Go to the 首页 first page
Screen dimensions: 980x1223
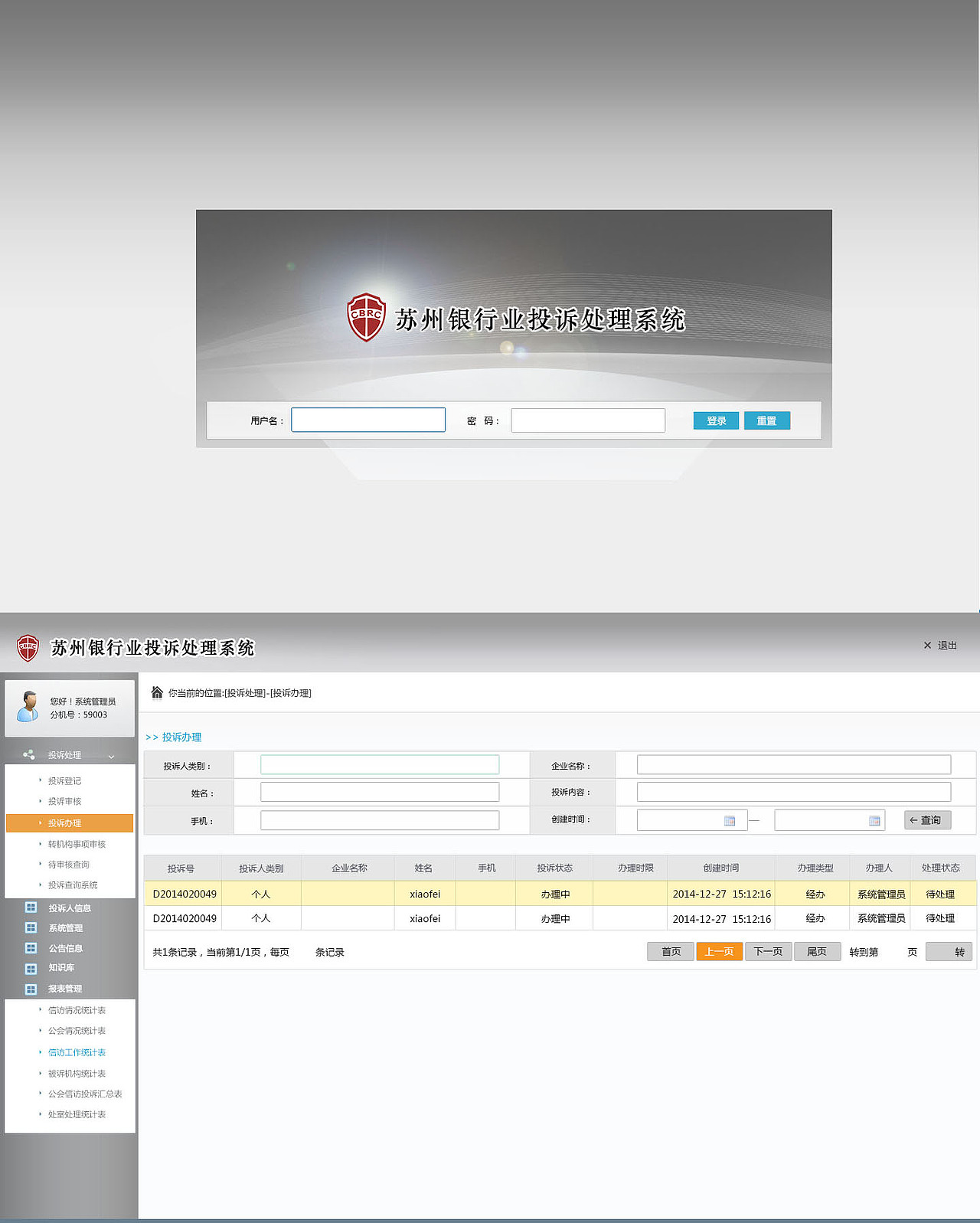click(671, 951)
